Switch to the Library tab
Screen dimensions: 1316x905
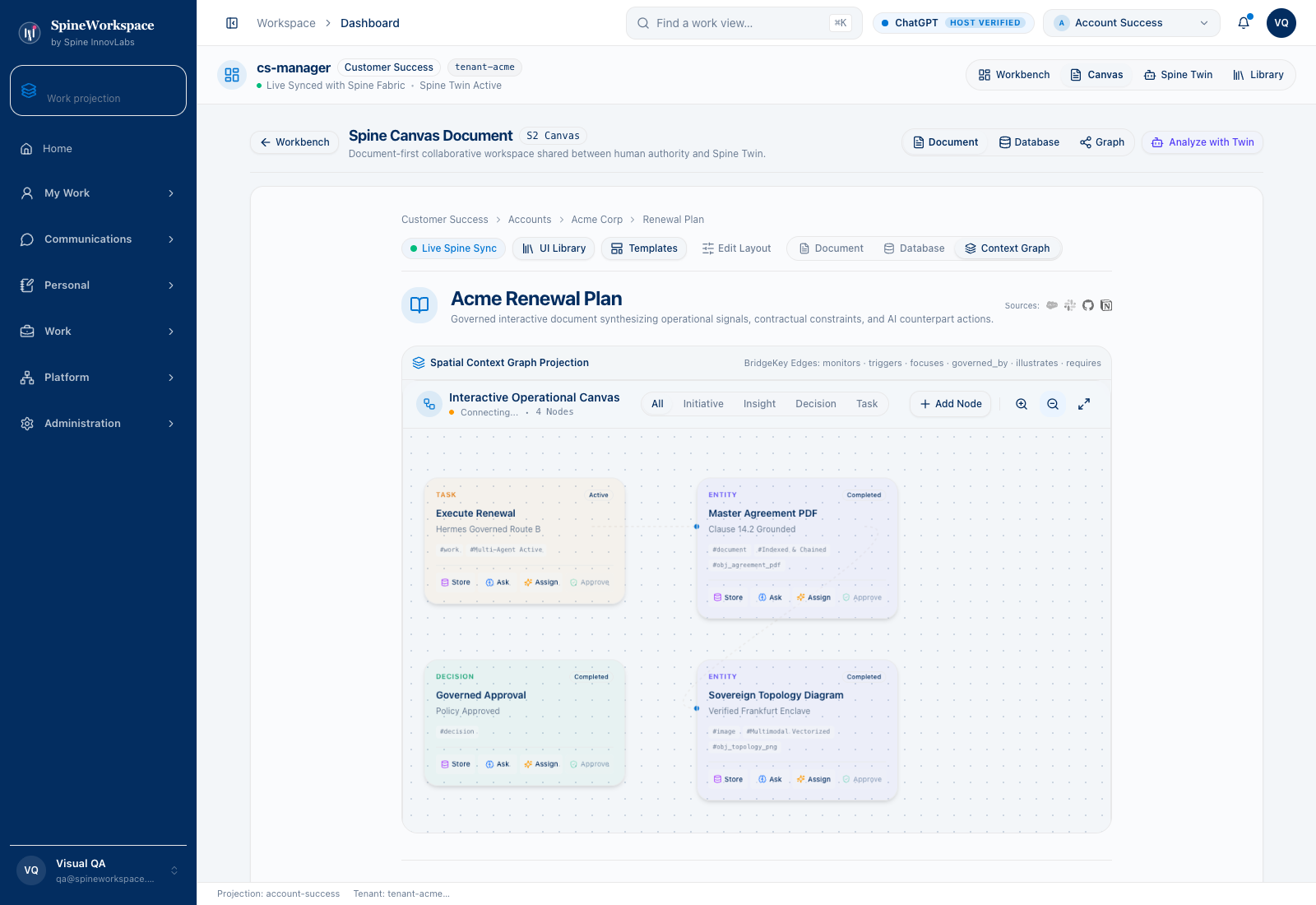click(1258, 75)
